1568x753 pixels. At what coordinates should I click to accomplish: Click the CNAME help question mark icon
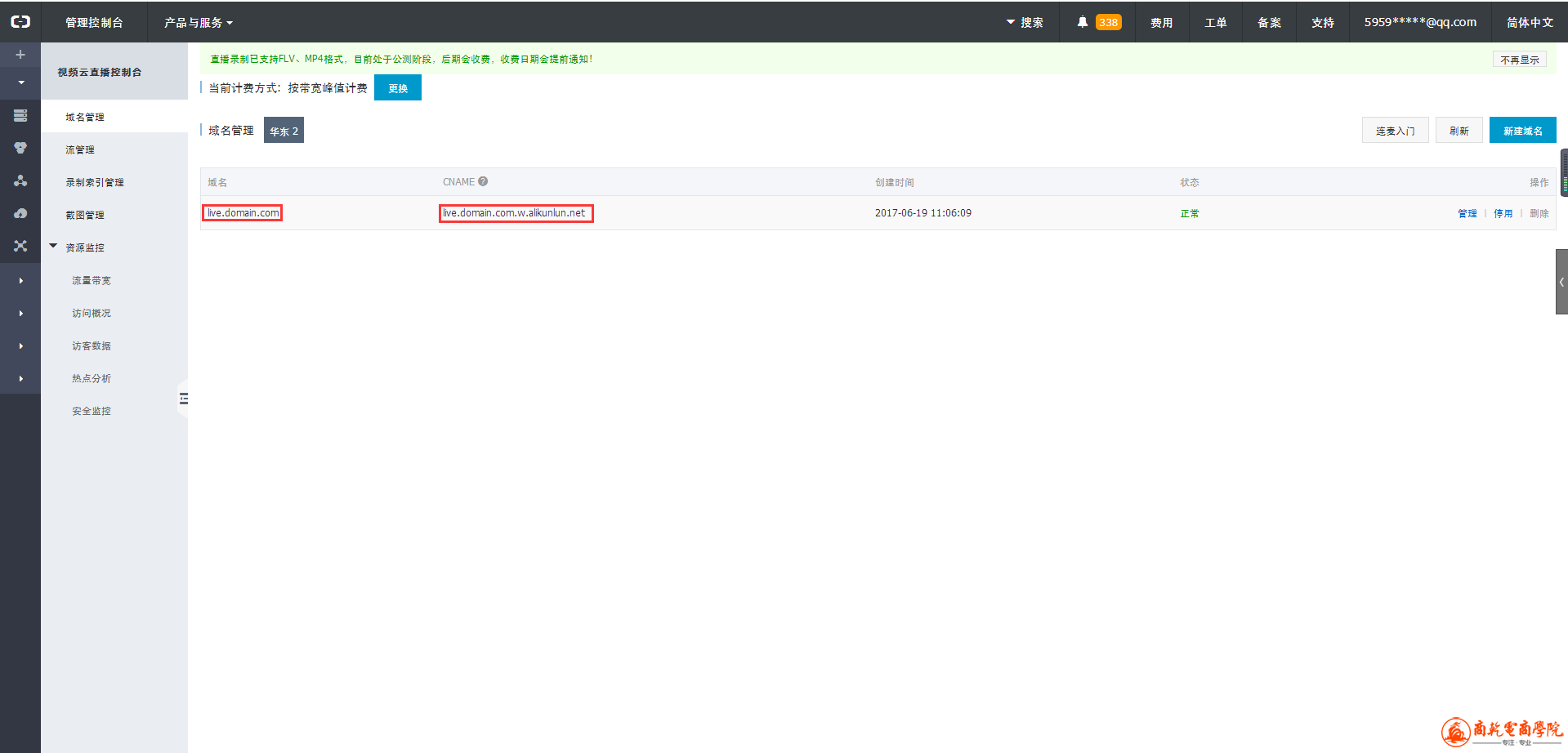pos(483,181)
